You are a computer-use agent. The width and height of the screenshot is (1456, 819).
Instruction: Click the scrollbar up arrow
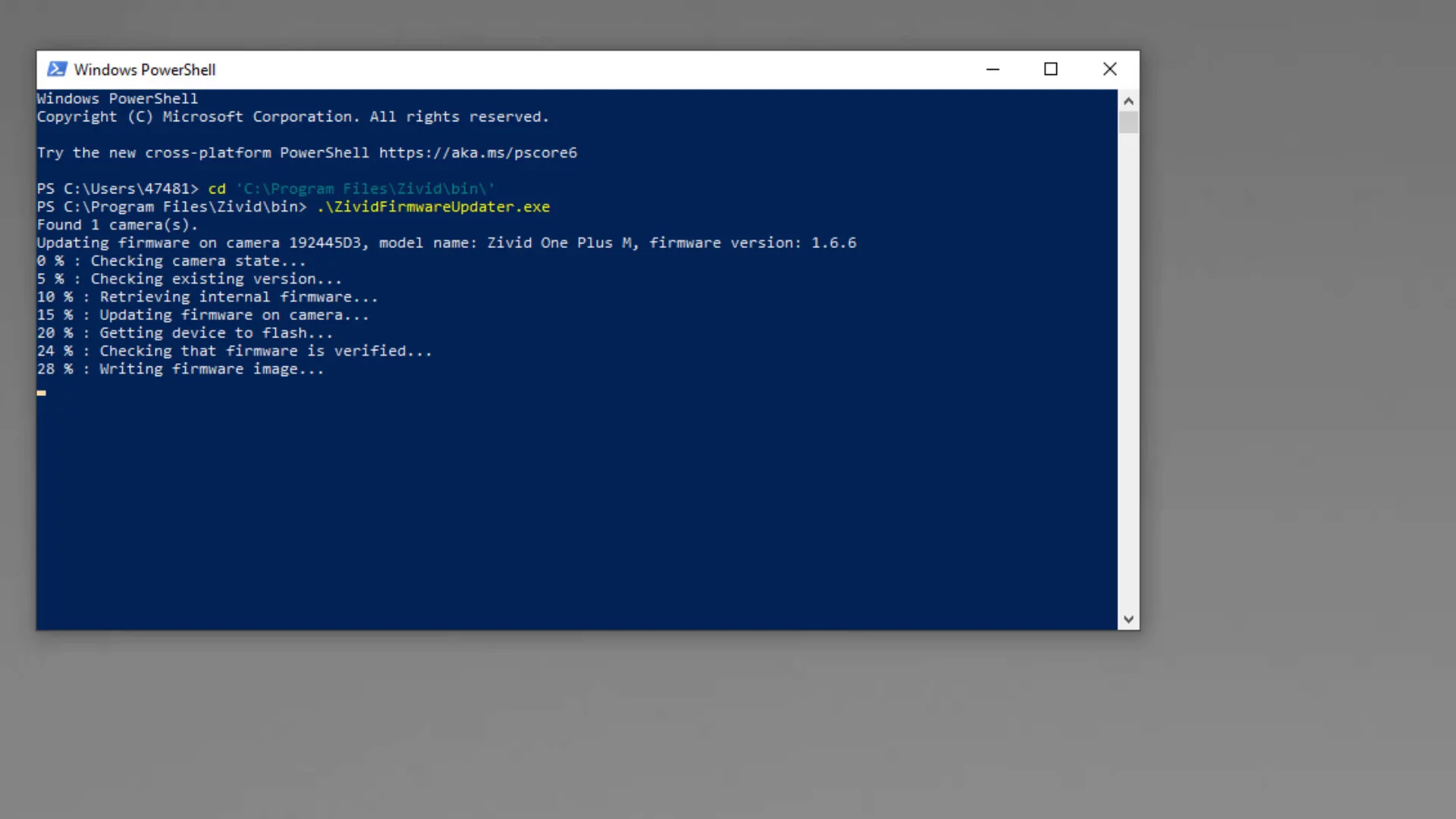(x=1128, y=101)
